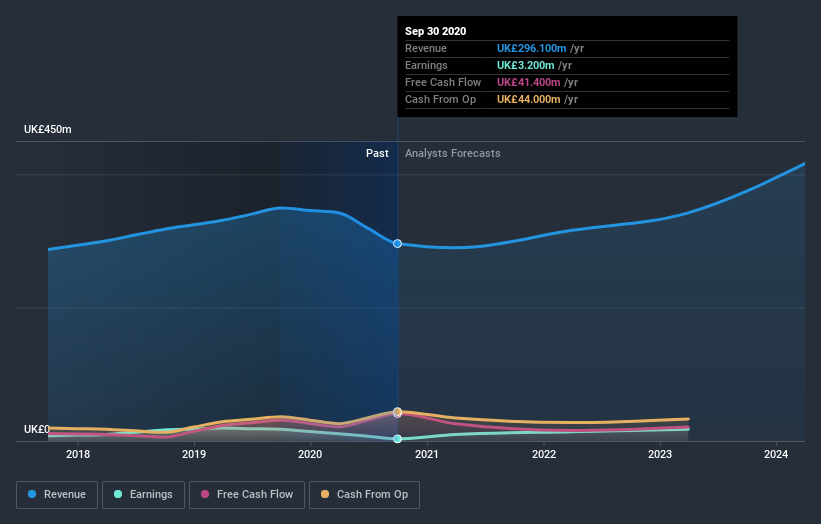
Task: Select the 2024 axis label
Action: pos(776,454)
